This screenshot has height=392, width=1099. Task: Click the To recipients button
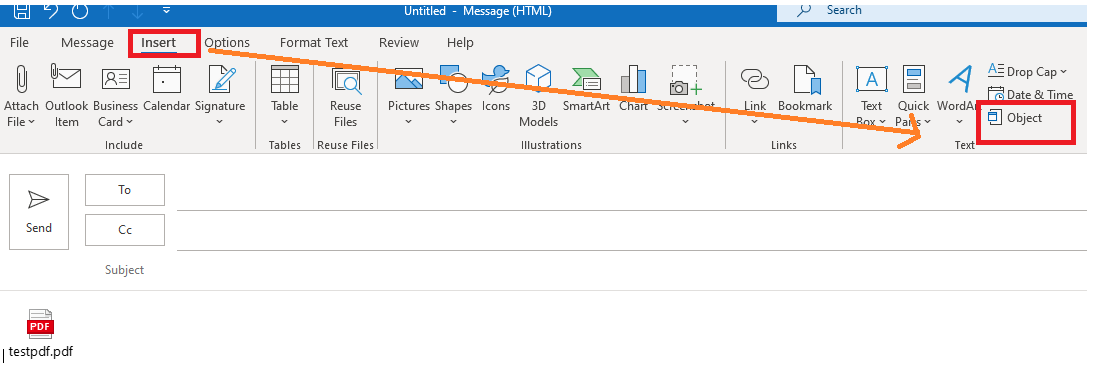pyautogui.click(x=125, y=190)
